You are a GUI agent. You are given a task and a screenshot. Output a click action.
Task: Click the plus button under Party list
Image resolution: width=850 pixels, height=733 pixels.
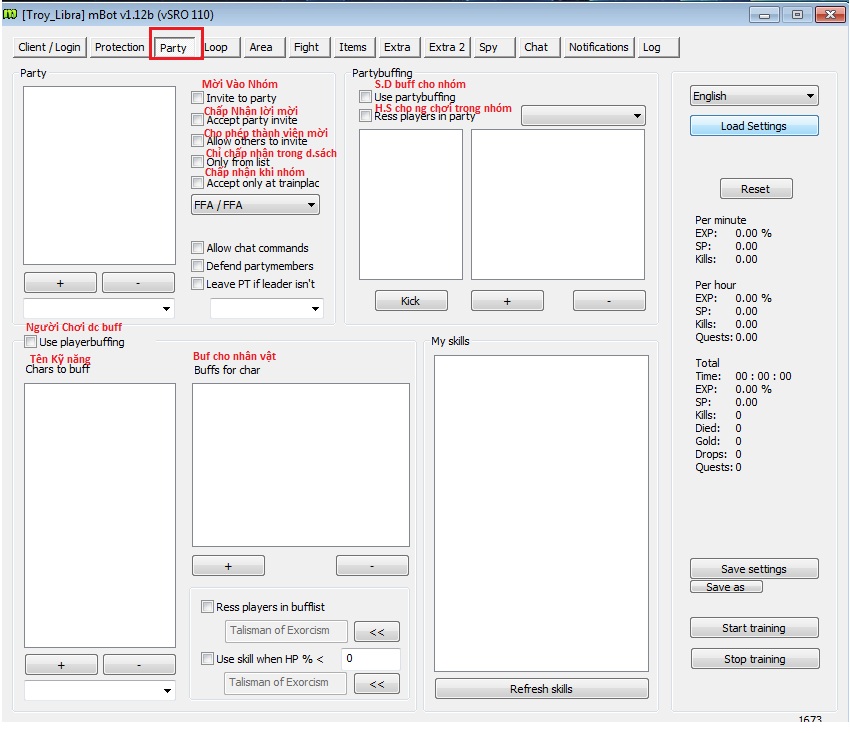(x=60, y=283)
